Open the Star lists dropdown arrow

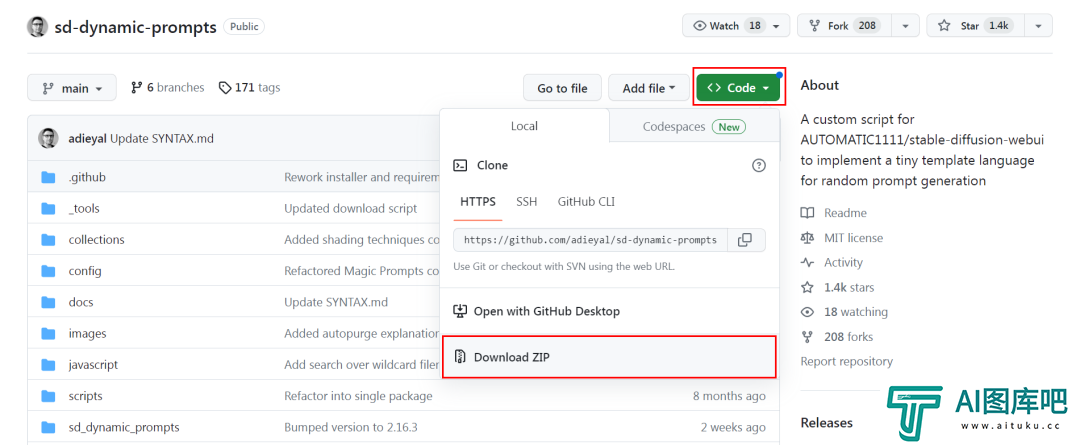click(1038, 26)
